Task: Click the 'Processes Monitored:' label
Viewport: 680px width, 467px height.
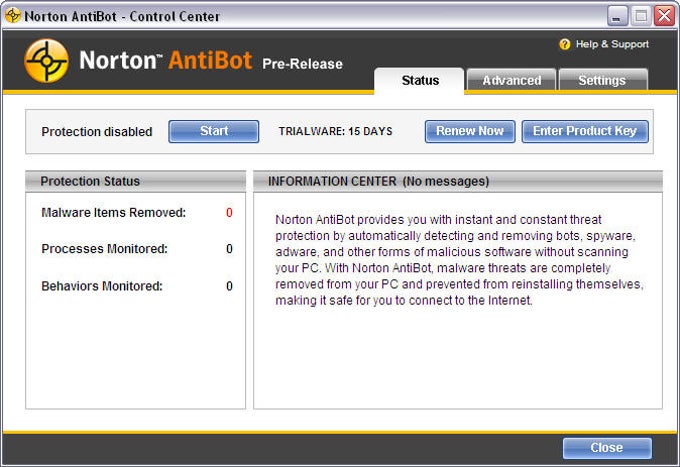Action: [105, 249]
